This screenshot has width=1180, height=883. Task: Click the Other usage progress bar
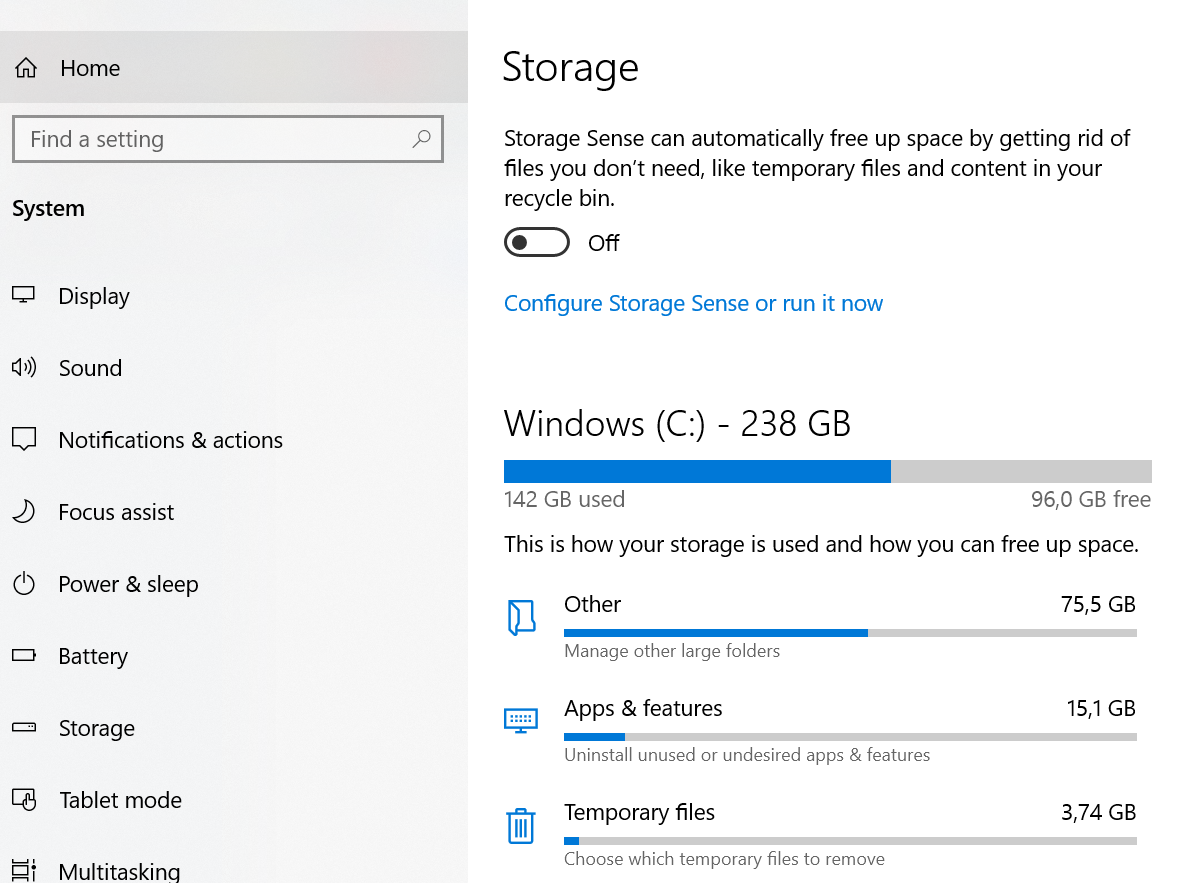pos(850,633)
